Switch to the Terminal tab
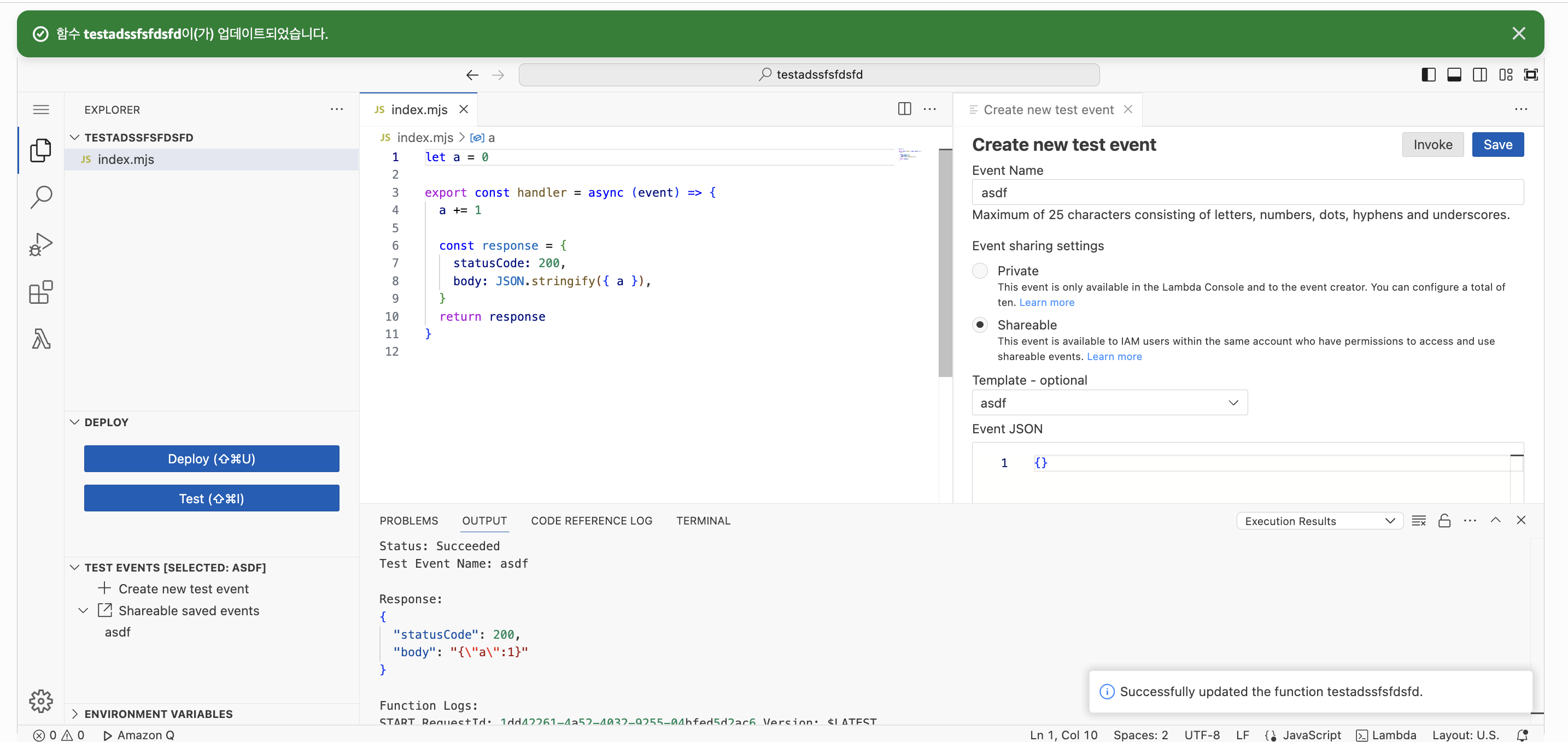This screenshot has width=1568, height=742. pyautogui.click(x=703, y=521)
